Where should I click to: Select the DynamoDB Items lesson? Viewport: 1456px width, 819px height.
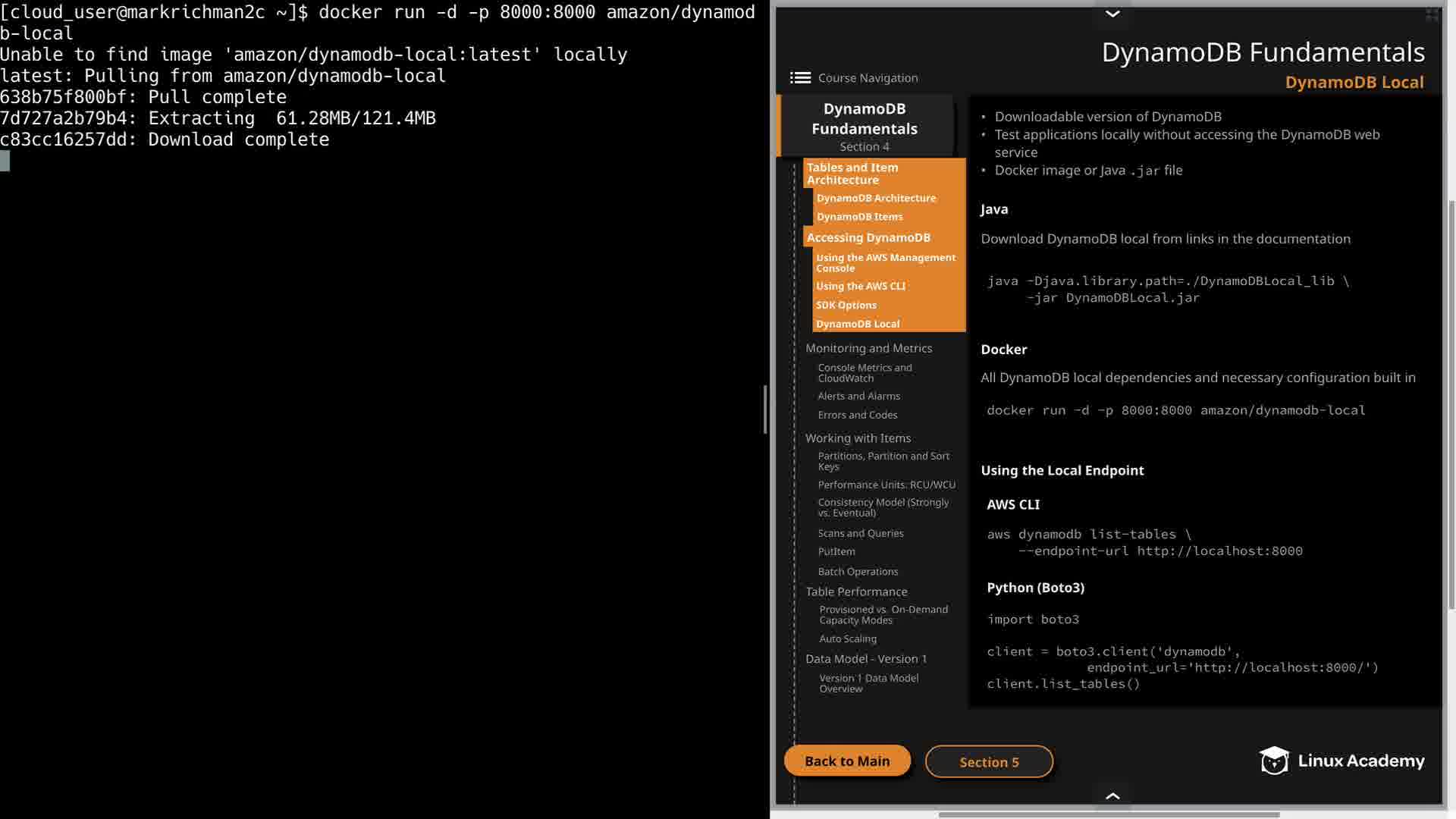point(859,217)
